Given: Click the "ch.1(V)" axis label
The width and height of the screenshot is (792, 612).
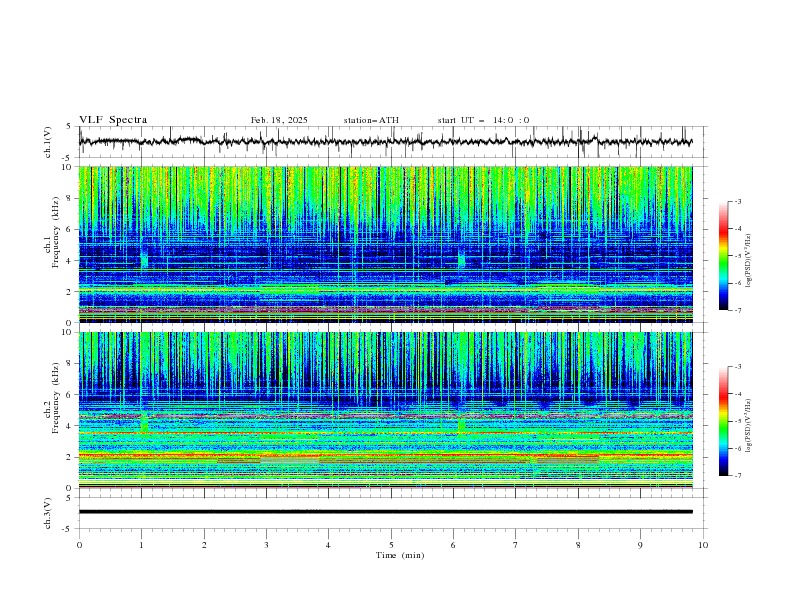Looking at the screenshot, I should 48,142.
